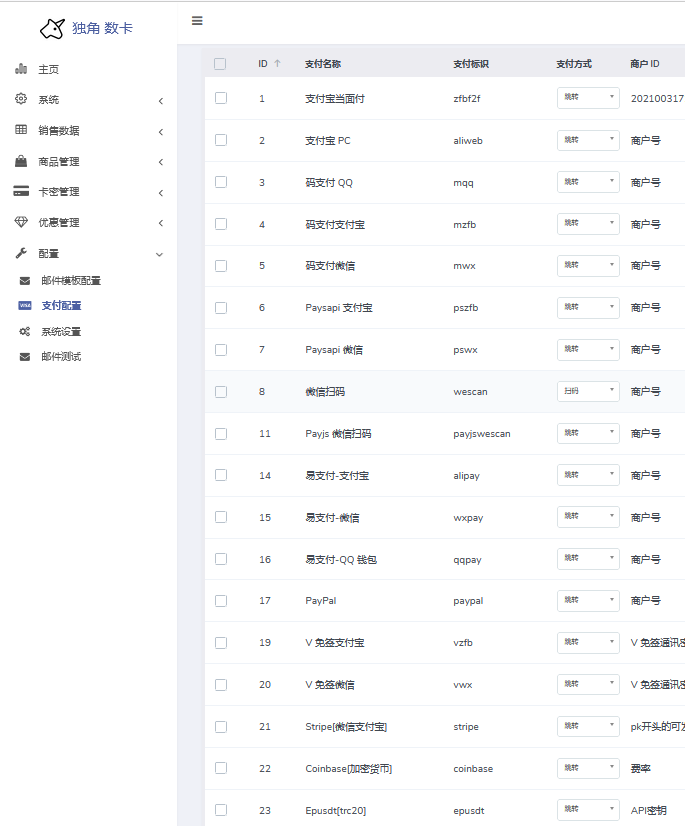Screen dimensions: 685x826
Task: Click the 'V 免签微信' name cell
Action: pyautogui.click(x=330, y=685)
